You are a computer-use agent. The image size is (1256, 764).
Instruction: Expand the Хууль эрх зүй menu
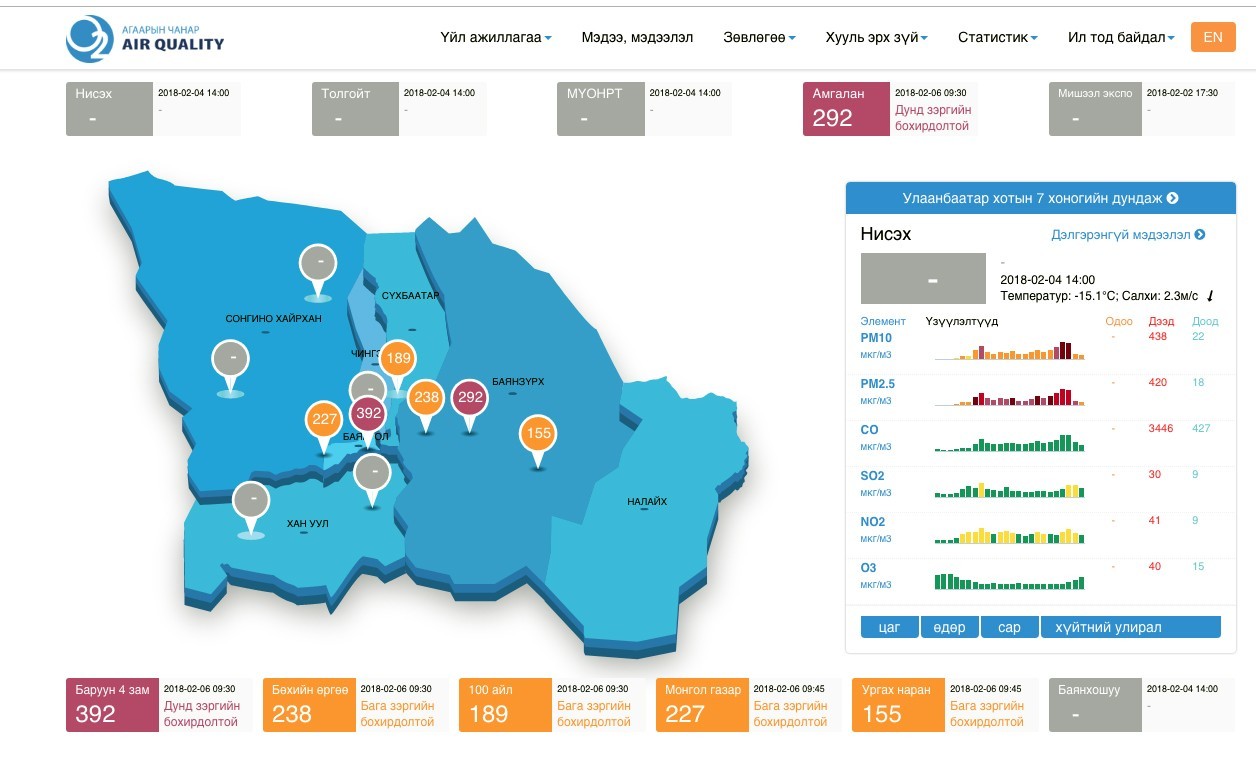tap(876, 38)
